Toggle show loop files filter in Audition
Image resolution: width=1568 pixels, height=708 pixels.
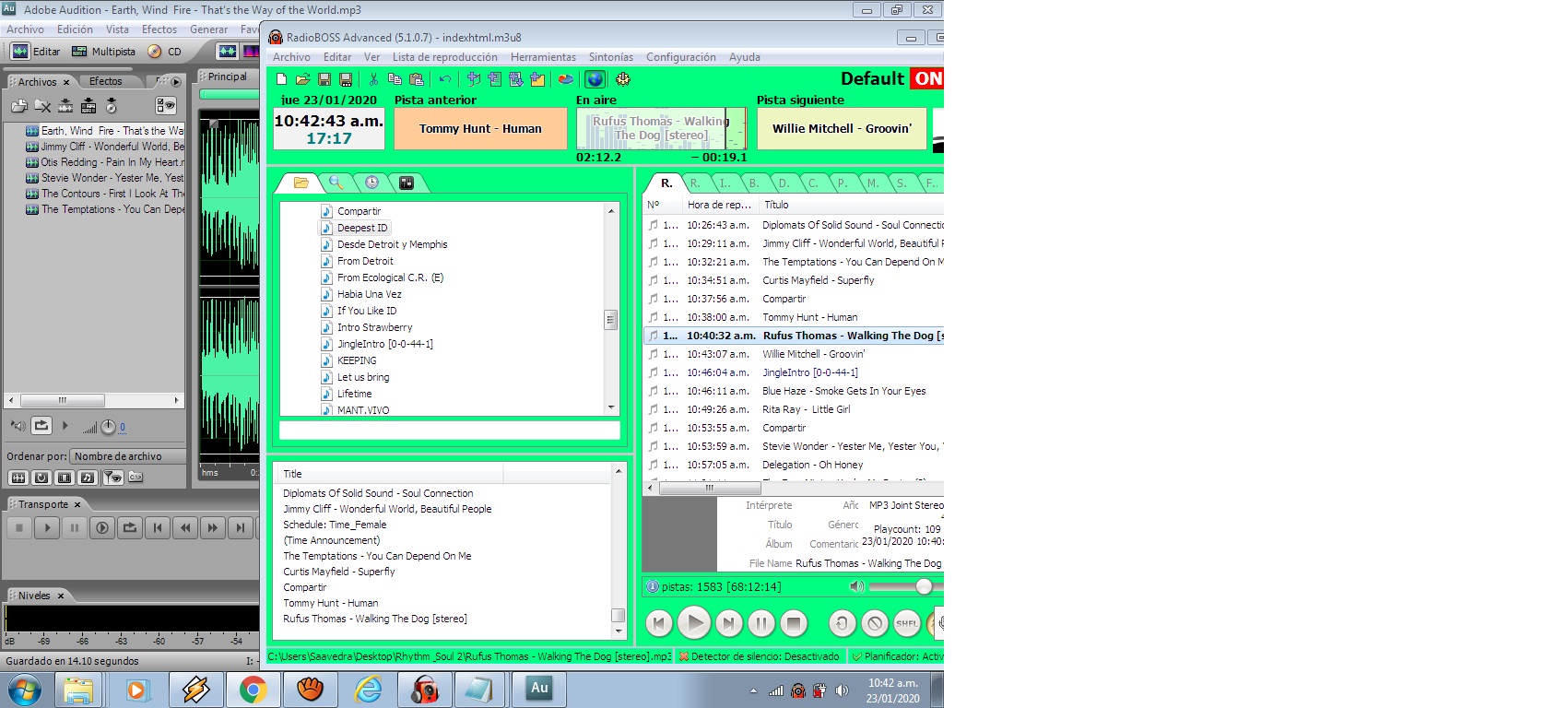[41, 478]
